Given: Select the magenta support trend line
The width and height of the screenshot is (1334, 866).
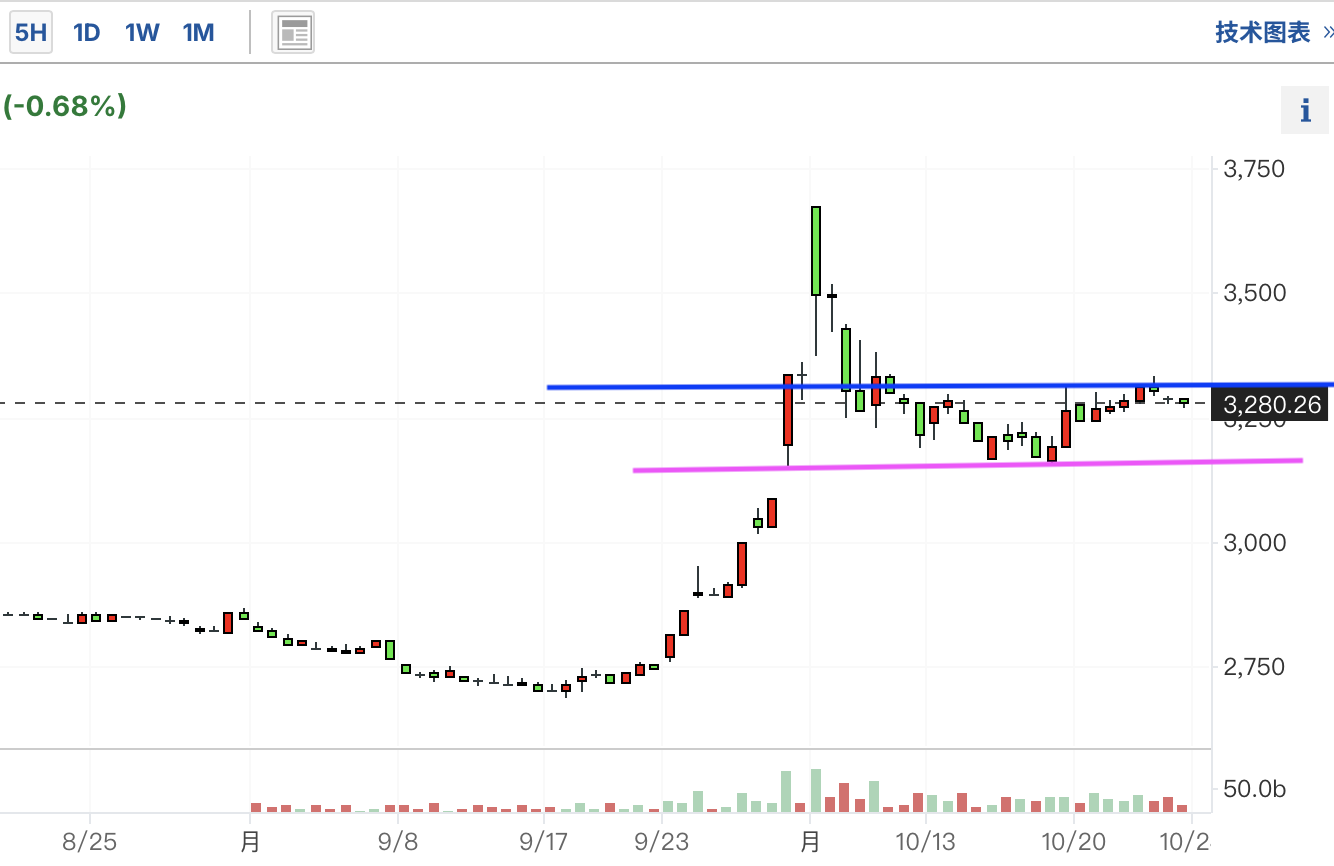Looking at the screenshot, I should (968, 464).
